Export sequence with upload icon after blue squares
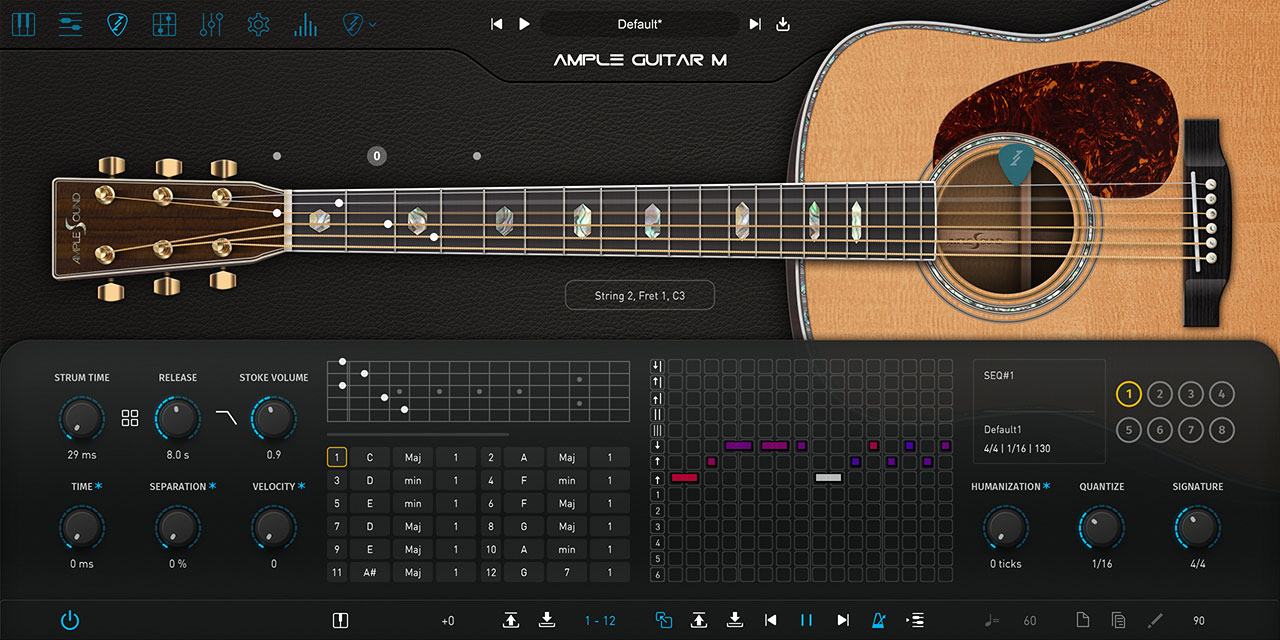Image resolution: width=1280 pixels, height=640 pixels. coord(699,620)
